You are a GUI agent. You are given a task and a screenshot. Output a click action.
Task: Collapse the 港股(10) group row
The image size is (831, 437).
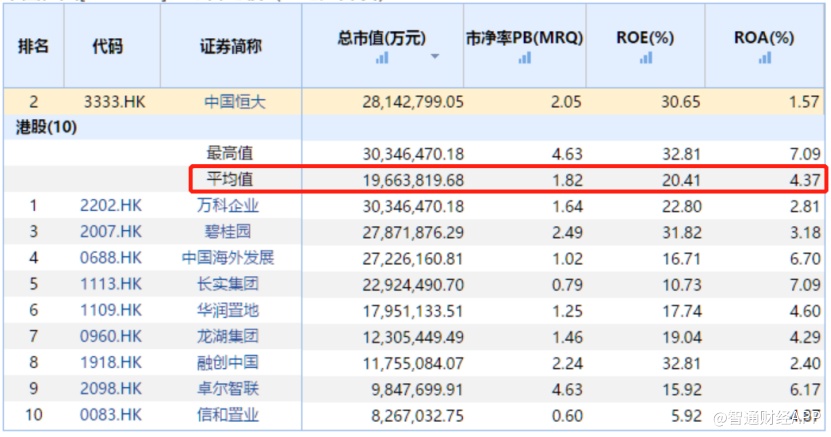tap(47, 127)
